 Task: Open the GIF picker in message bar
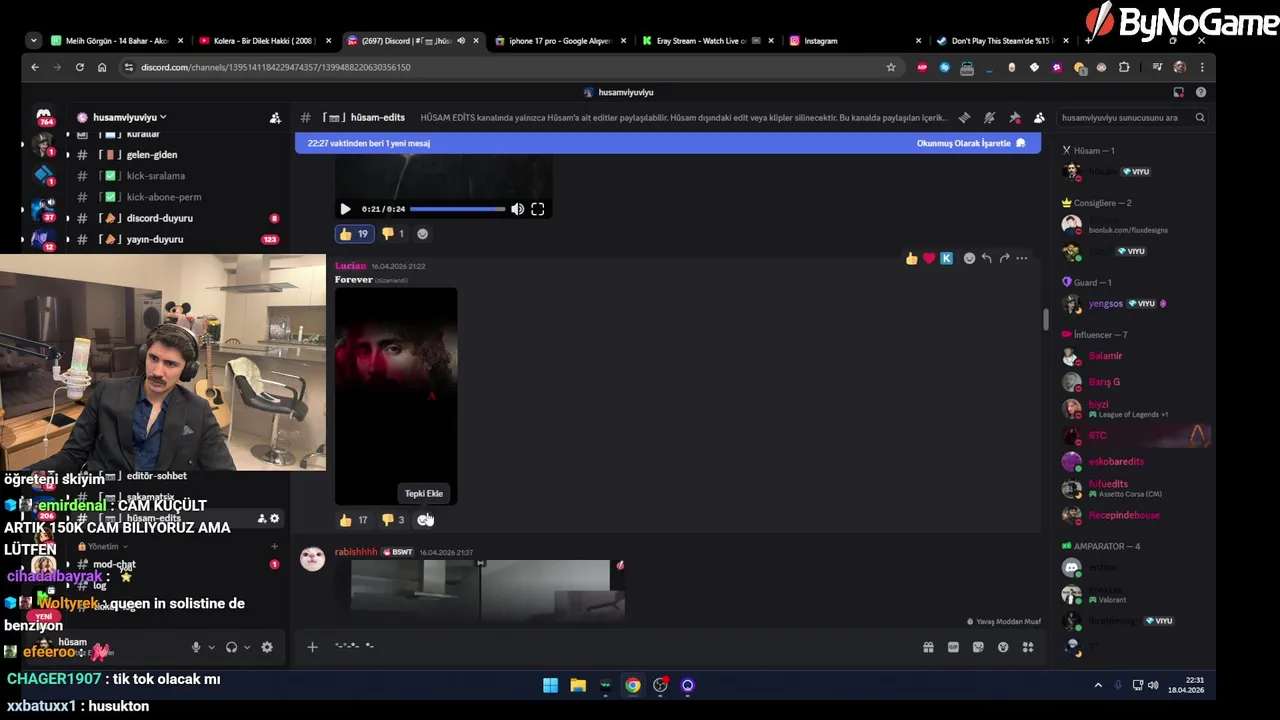953,647
